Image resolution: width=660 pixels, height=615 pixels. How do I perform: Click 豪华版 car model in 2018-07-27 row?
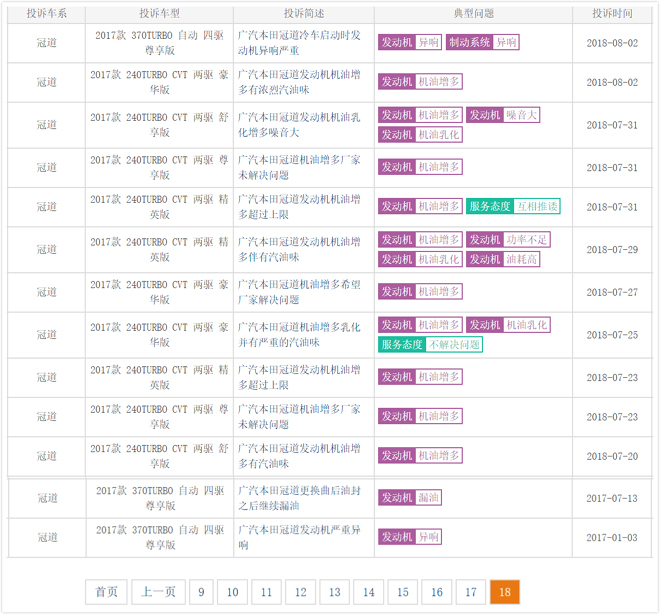tap(160, 292)
